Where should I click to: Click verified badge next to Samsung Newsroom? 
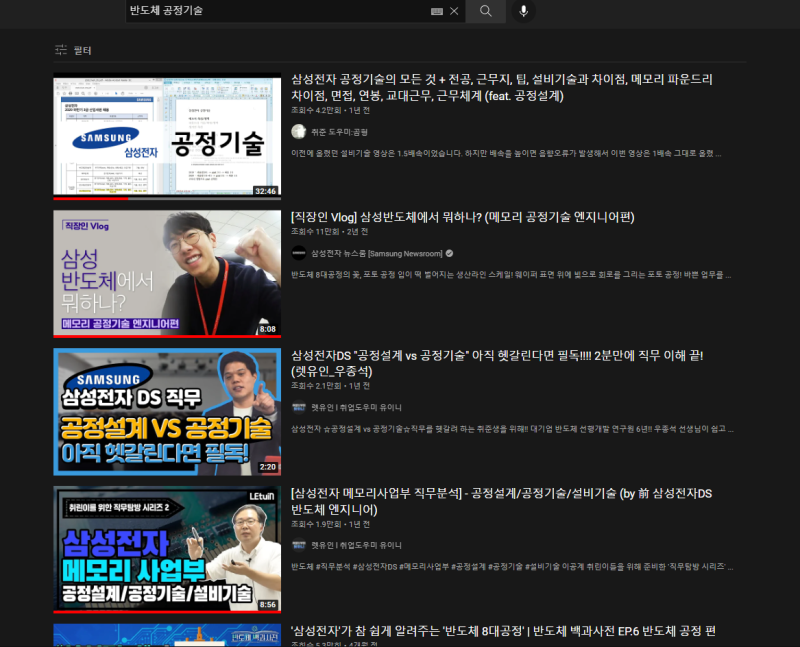pyautogui.click(x=449, y=253)
